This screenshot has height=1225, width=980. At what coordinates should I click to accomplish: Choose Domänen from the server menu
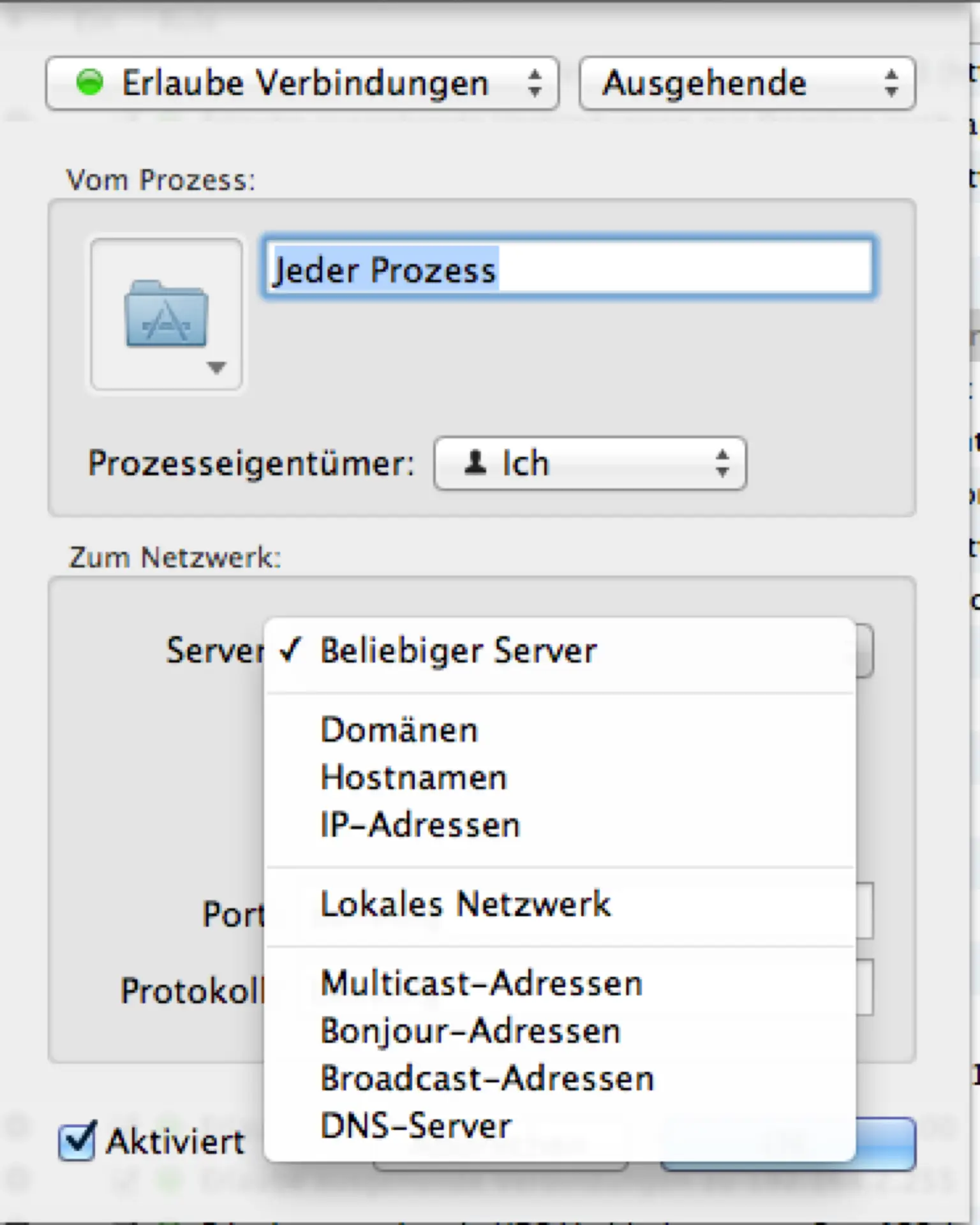[399, 730]
